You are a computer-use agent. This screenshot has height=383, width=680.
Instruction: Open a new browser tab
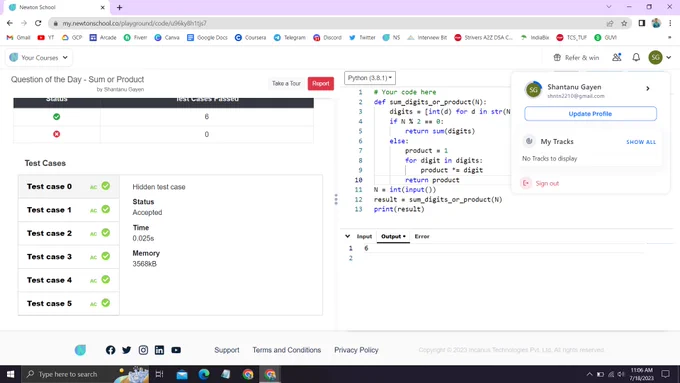tap(119, 7)
